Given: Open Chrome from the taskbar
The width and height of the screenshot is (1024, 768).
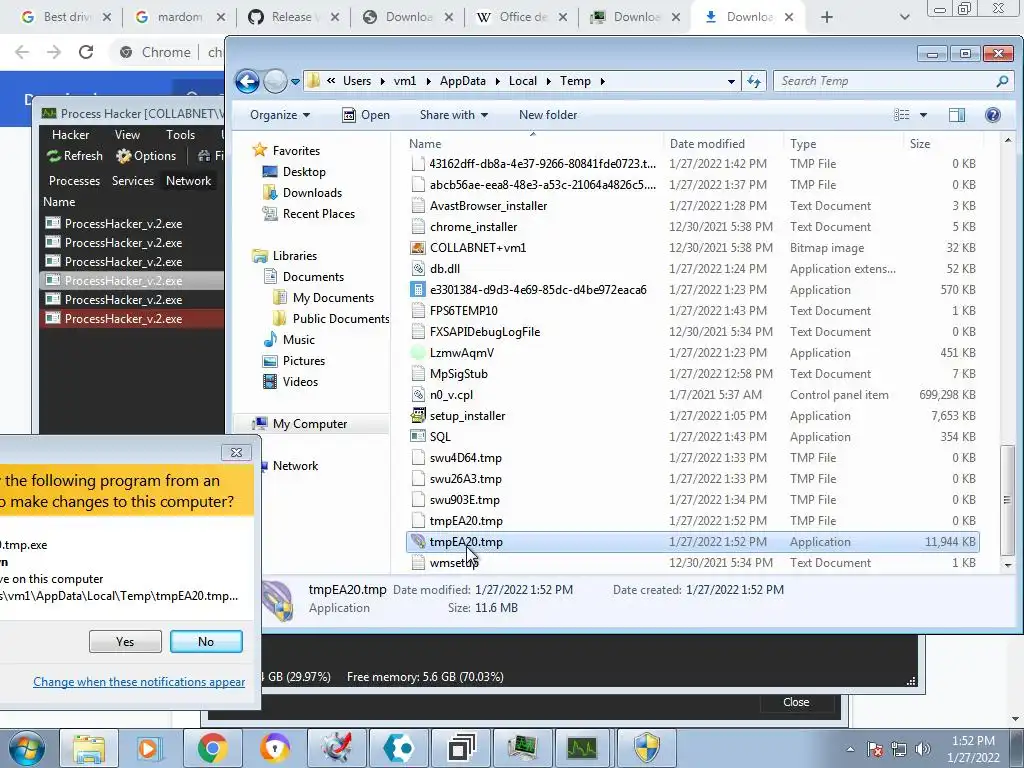Looking at the screenshot, I should coord(212,748).
